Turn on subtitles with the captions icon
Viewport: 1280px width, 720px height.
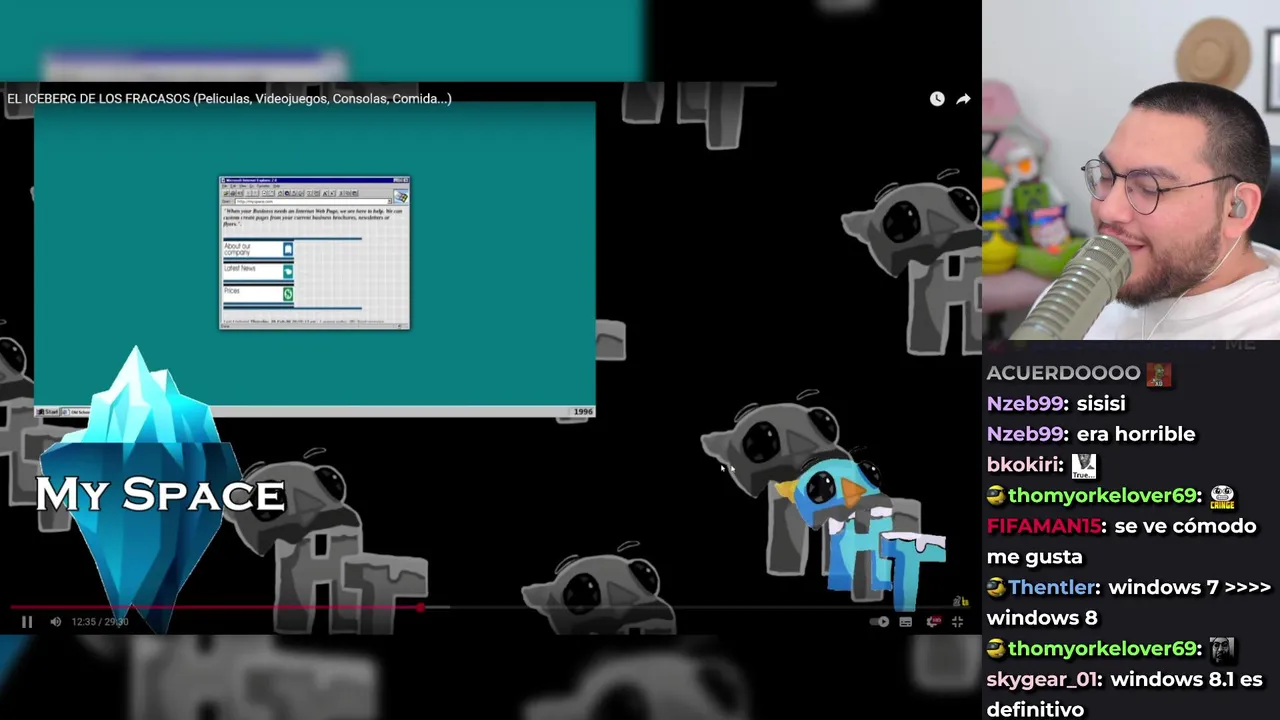click(x=905, y=622)
